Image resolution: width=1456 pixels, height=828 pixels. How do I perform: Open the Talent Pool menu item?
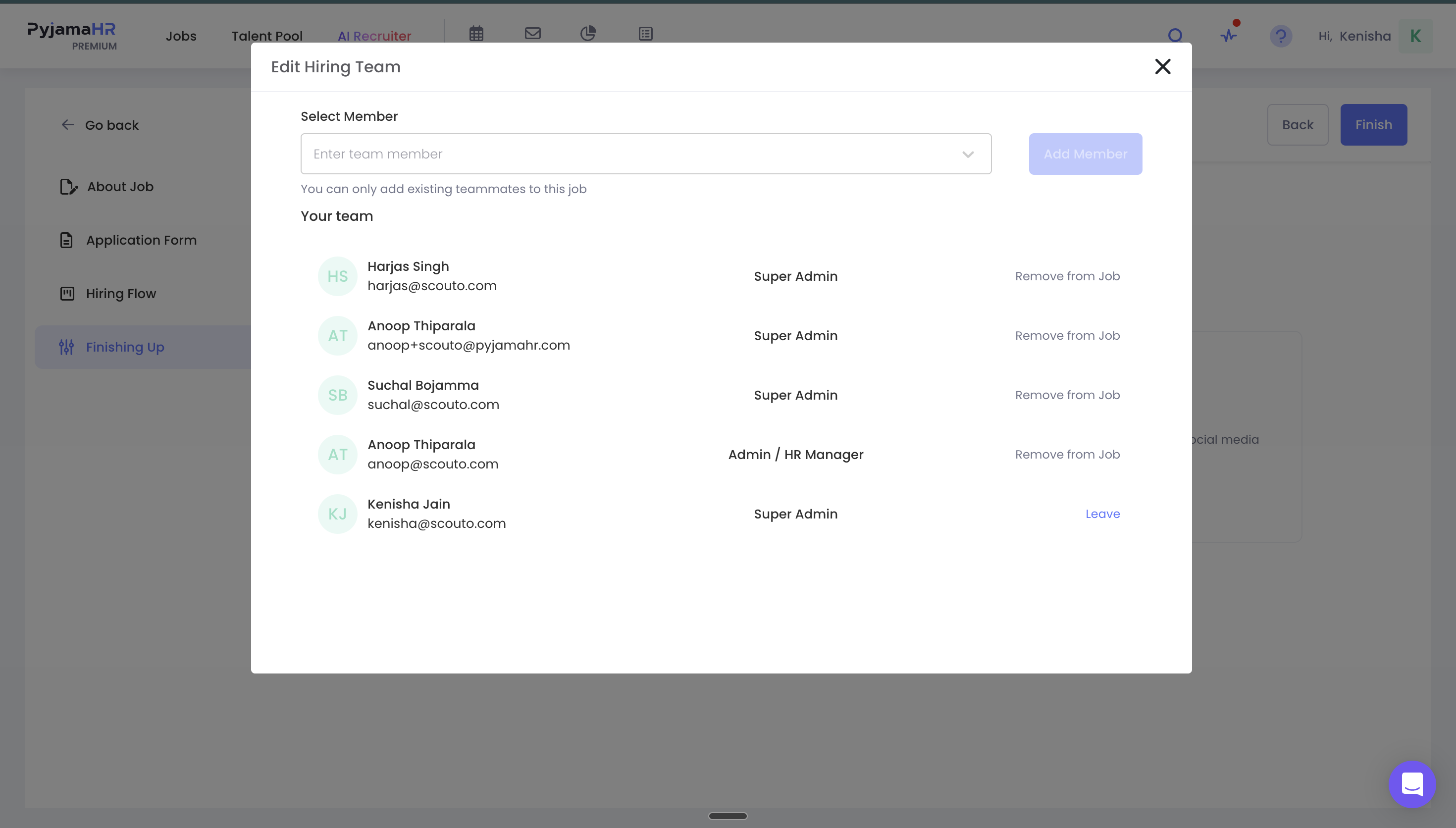tap(266, 36)
